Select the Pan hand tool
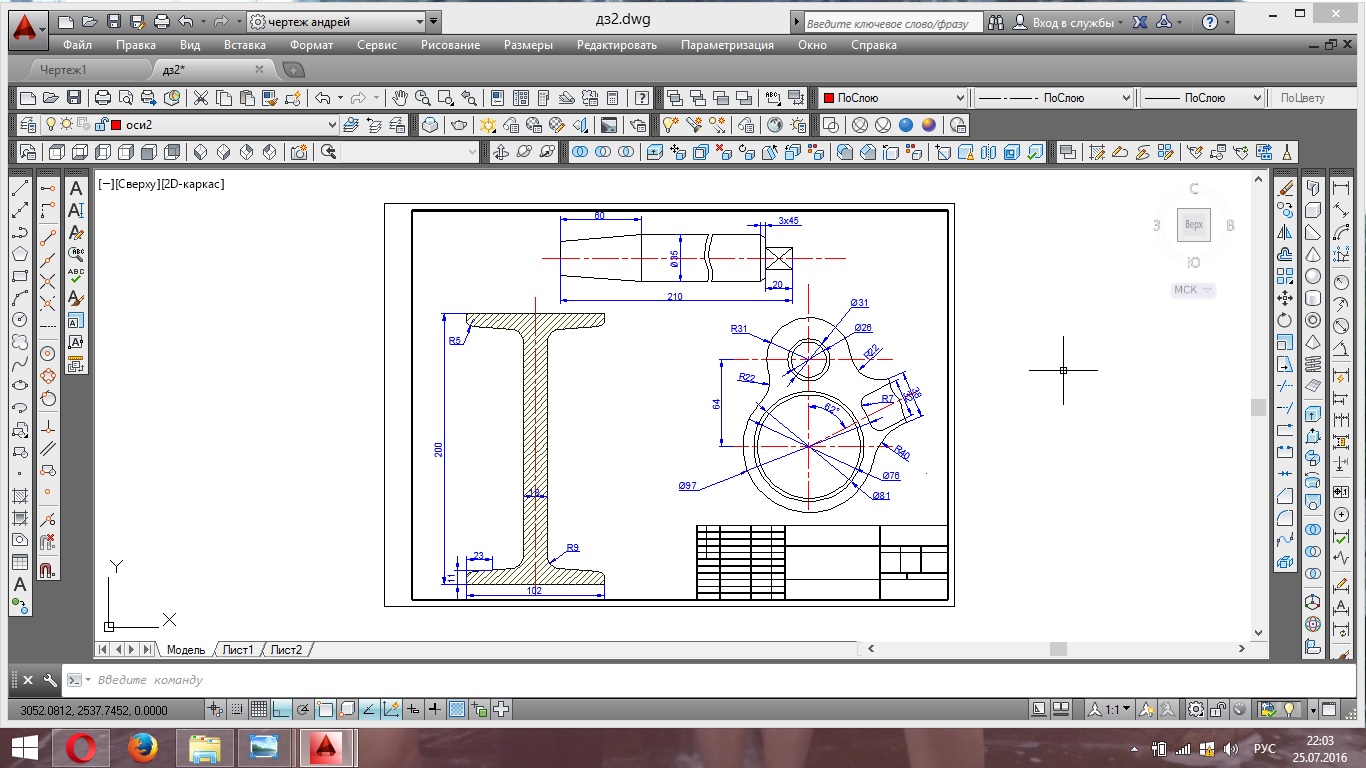The image size is (1366, 768). (x=400, y=98)
